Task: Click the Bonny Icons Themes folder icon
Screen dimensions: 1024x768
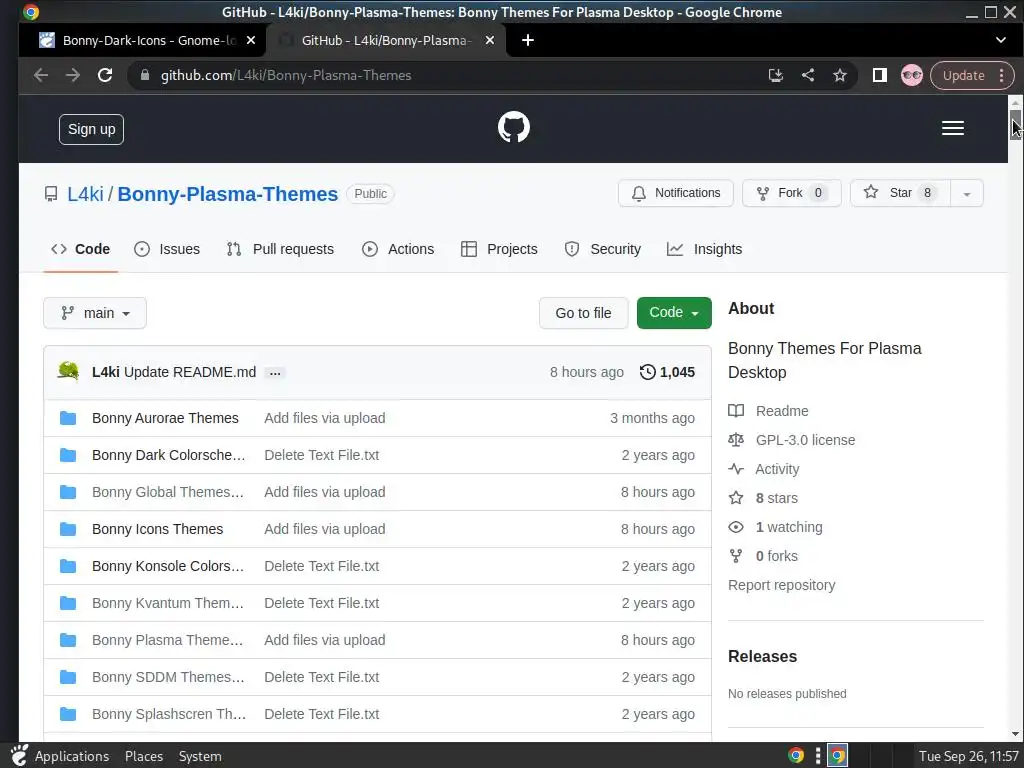Action: (68, 529)
